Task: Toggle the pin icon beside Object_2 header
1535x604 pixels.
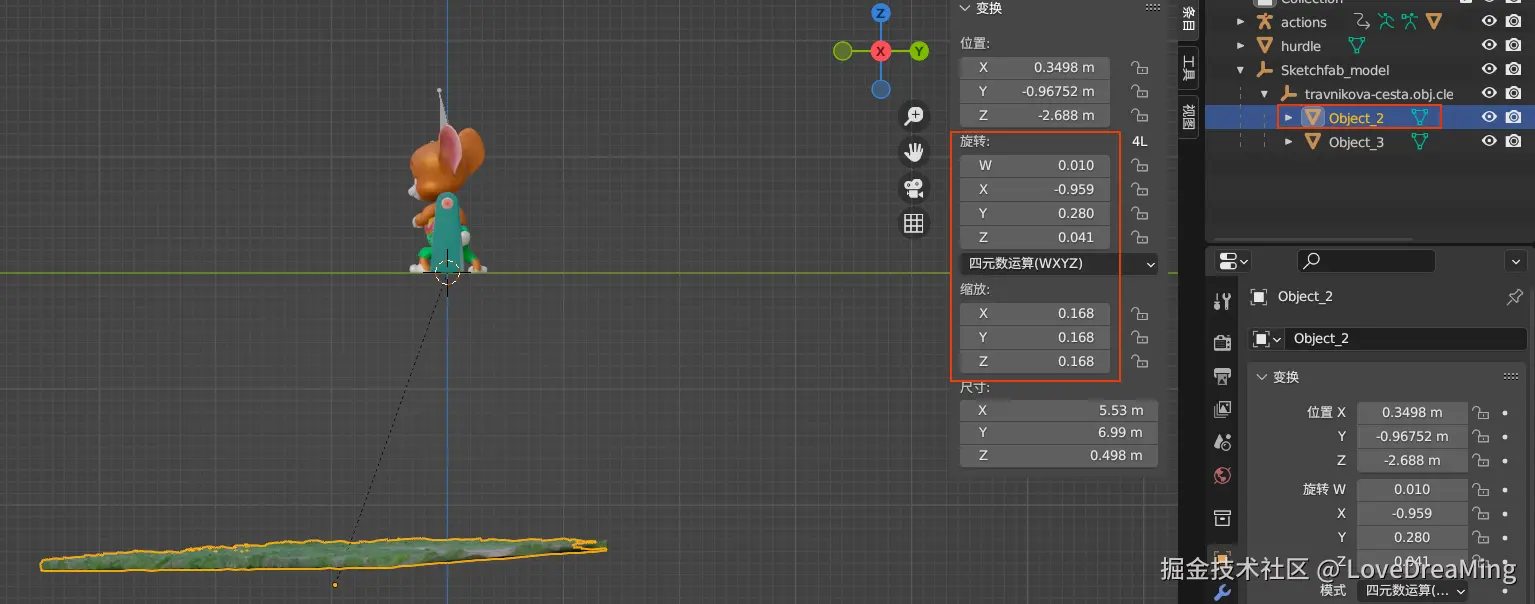Action: [x=1515, y=297]
